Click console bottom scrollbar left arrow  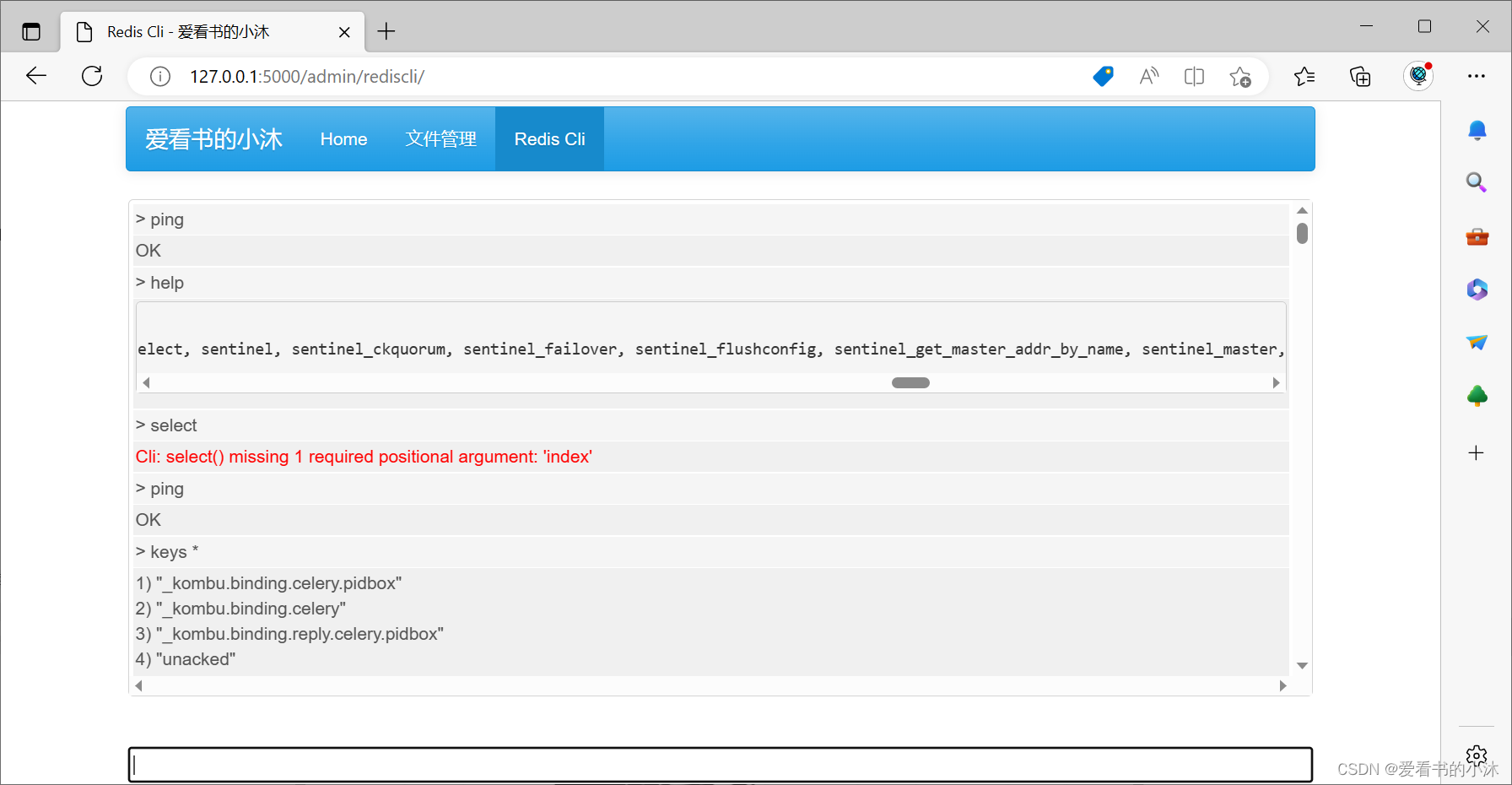(138, 685)
